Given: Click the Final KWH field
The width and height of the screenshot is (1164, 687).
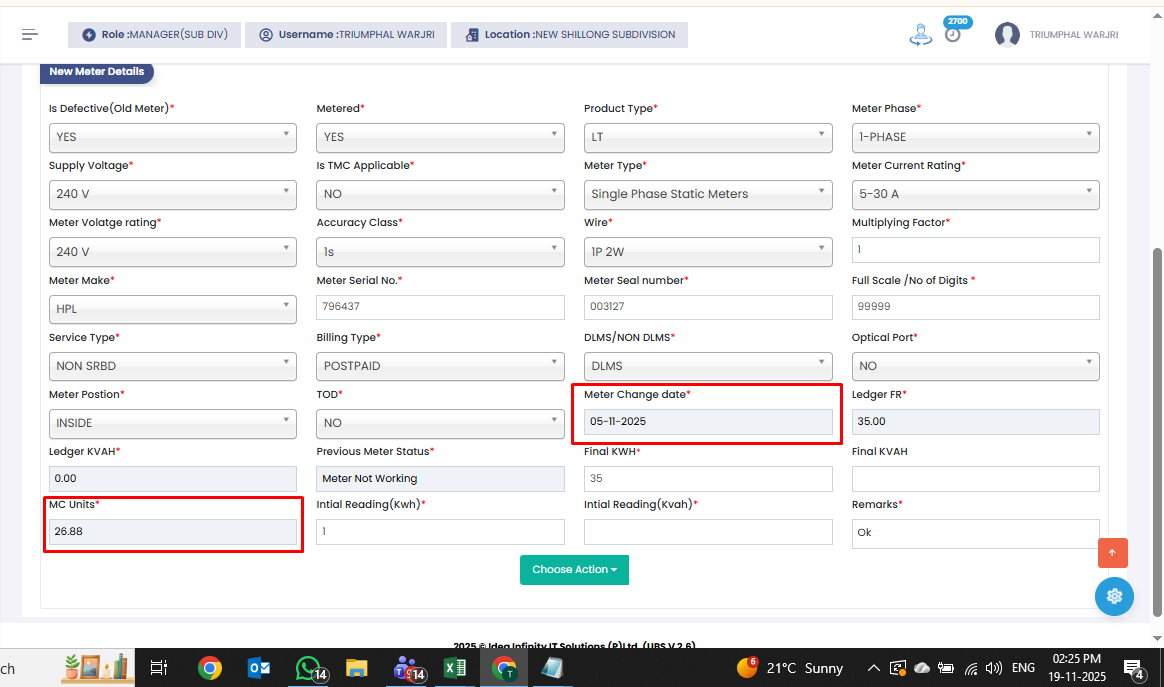Looking at the screenshot, I should pyautogui.click(x=708, y=479).
